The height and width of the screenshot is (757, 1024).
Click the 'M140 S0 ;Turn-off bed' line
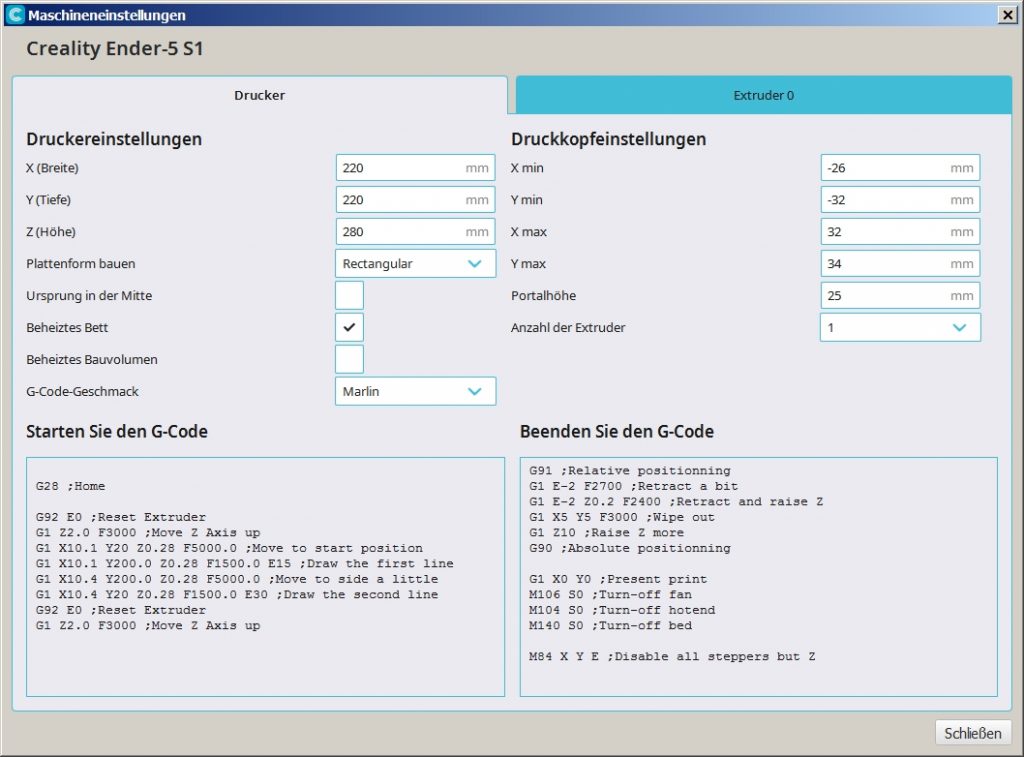point(610,626)
